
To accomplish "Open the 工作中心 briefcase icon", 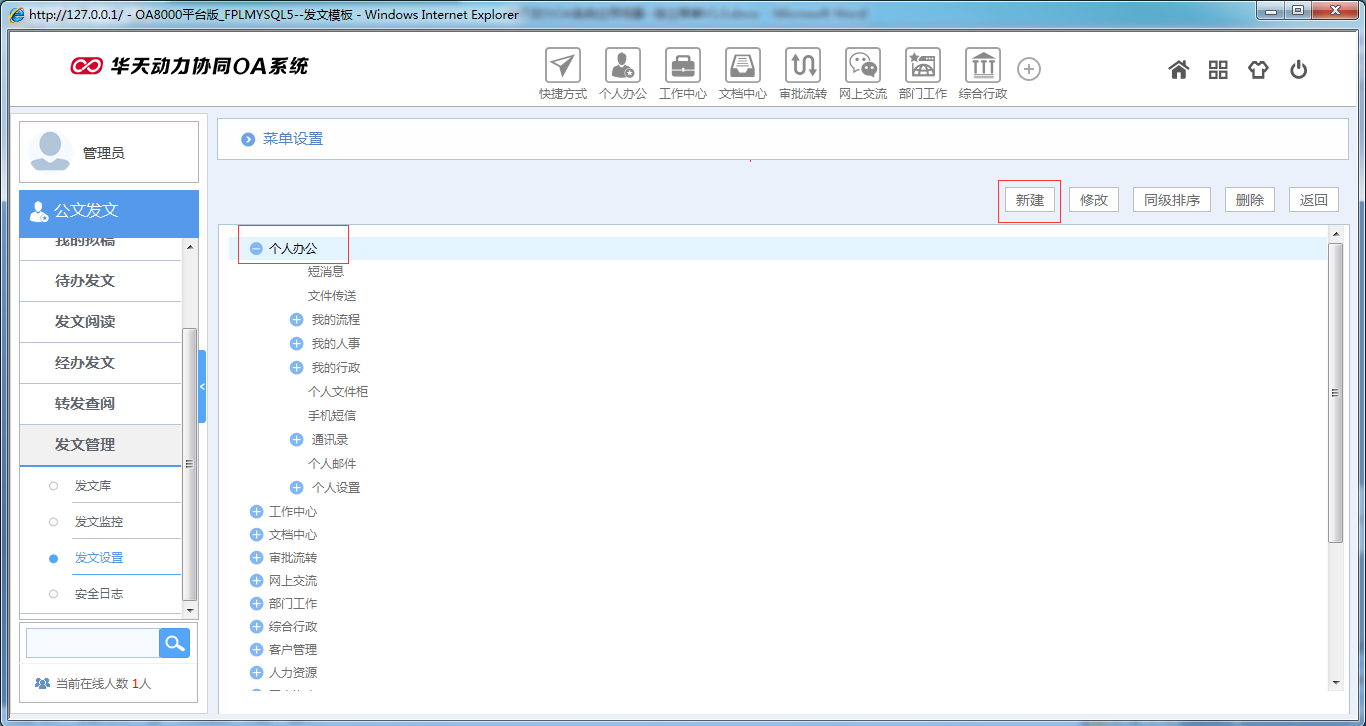I will point(683,66).
